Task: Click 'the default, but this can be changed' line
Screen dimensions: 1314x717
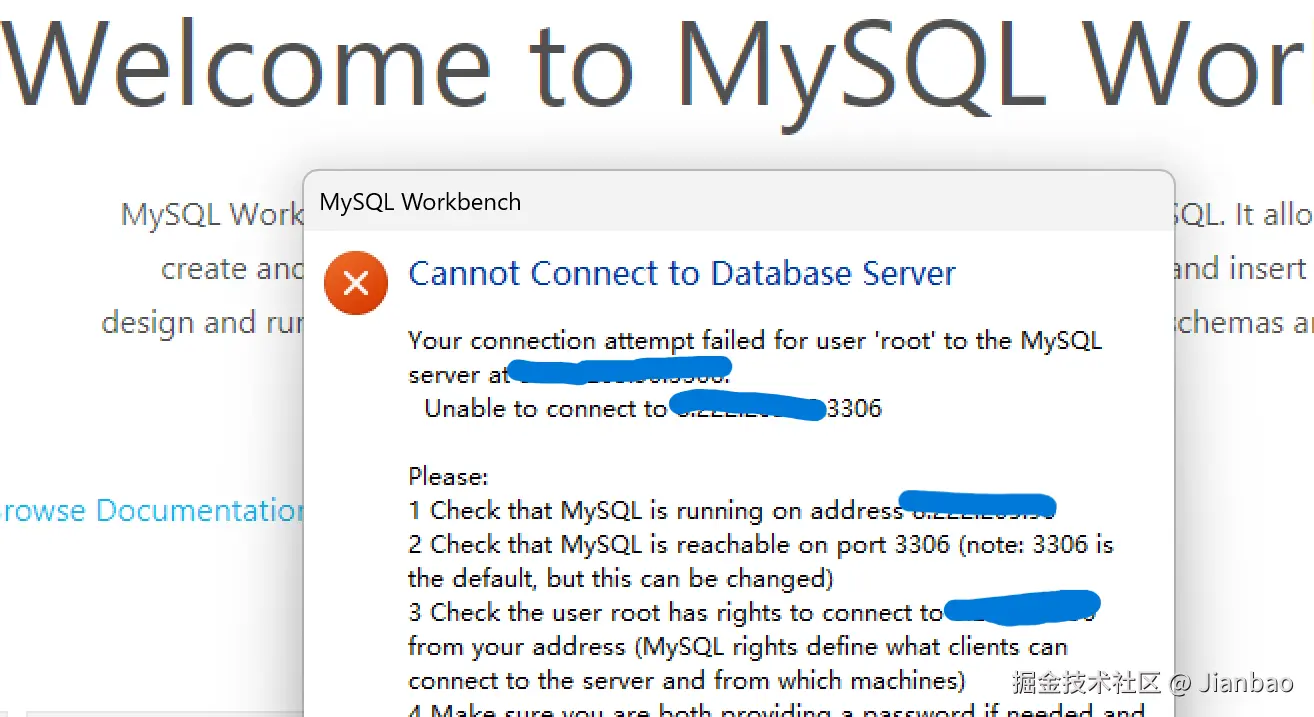Action: point(620,578)
